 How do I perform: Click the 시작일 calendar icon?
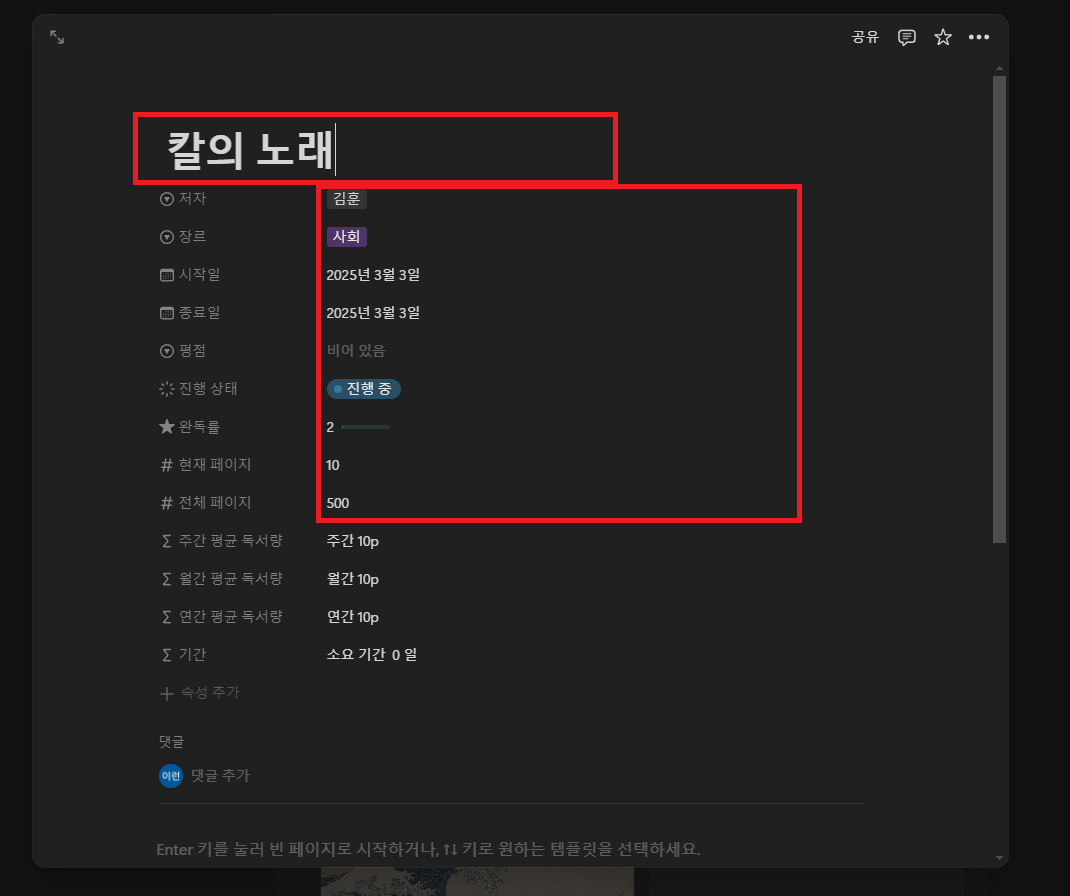point(167,275)
